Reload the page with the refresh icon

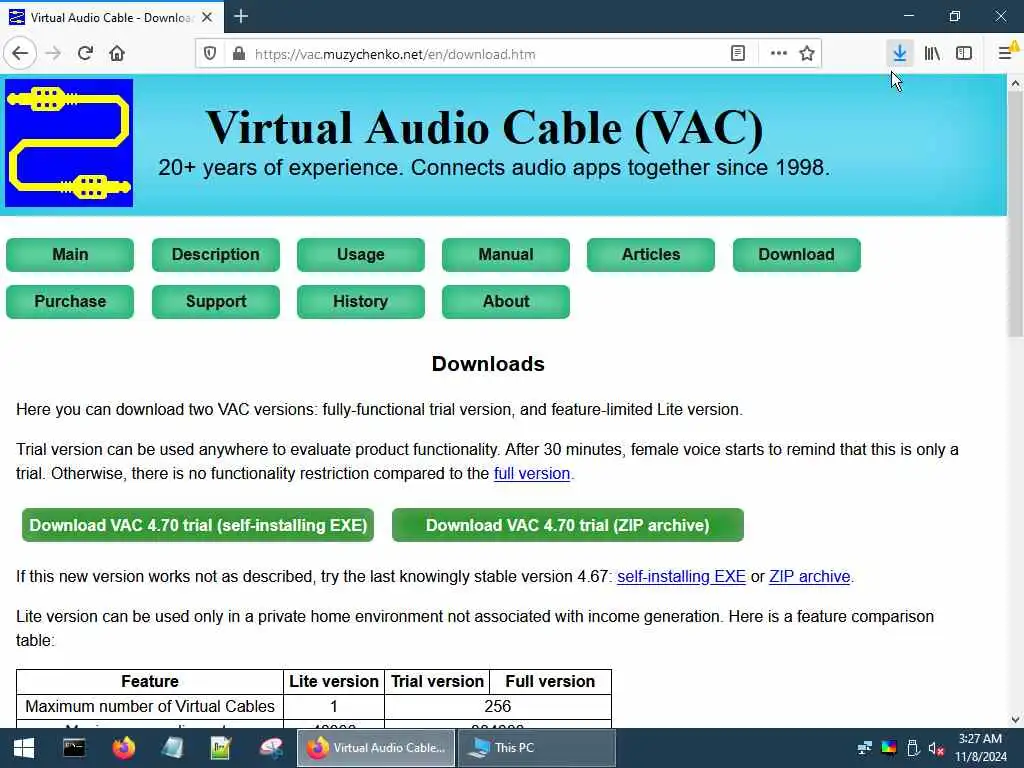click(x=85, y=54)
